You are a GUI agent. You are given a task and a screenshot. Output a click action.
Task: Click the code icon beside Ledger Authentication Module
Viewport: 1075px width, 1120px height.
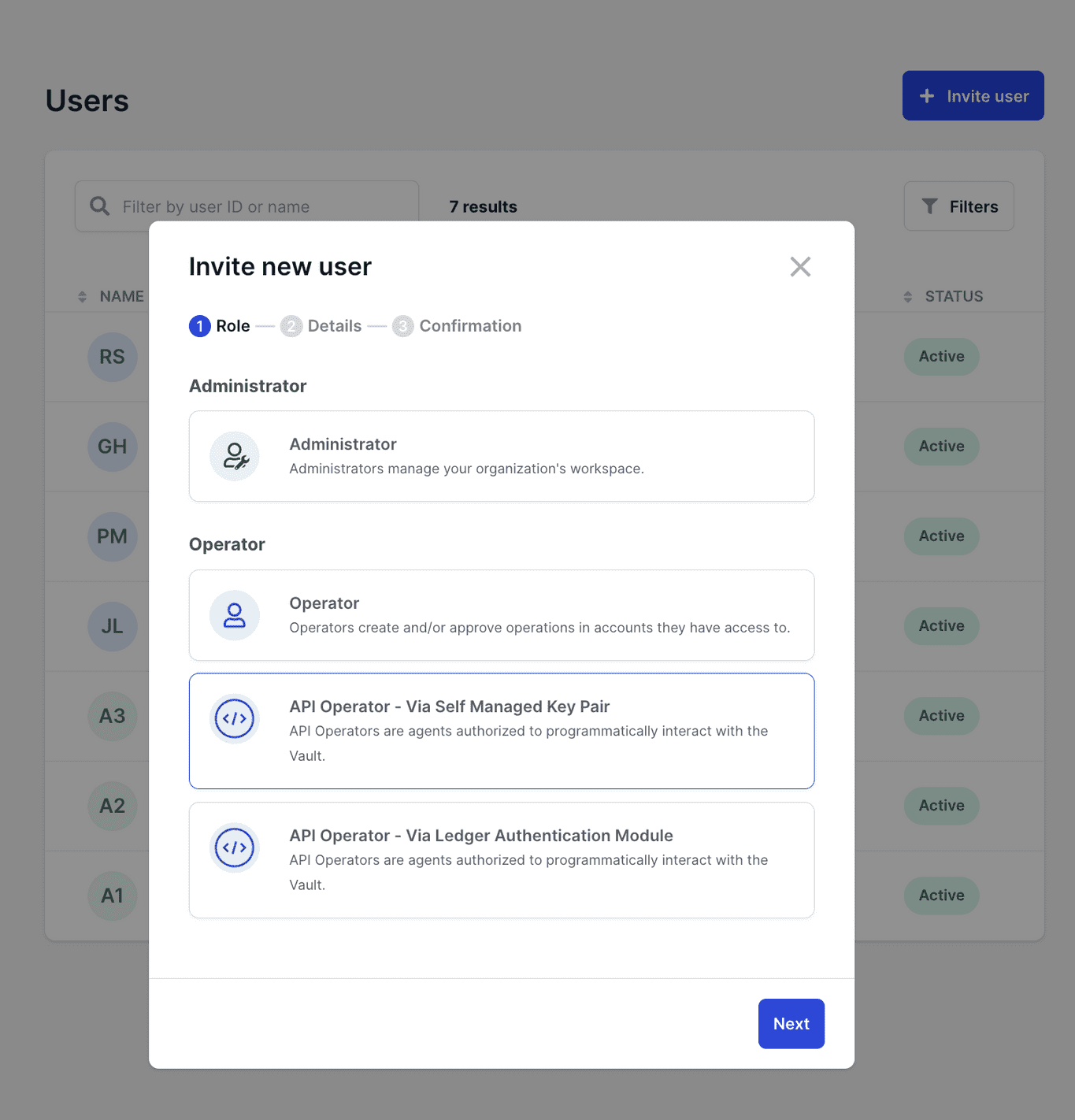click(x=234, y=847)
